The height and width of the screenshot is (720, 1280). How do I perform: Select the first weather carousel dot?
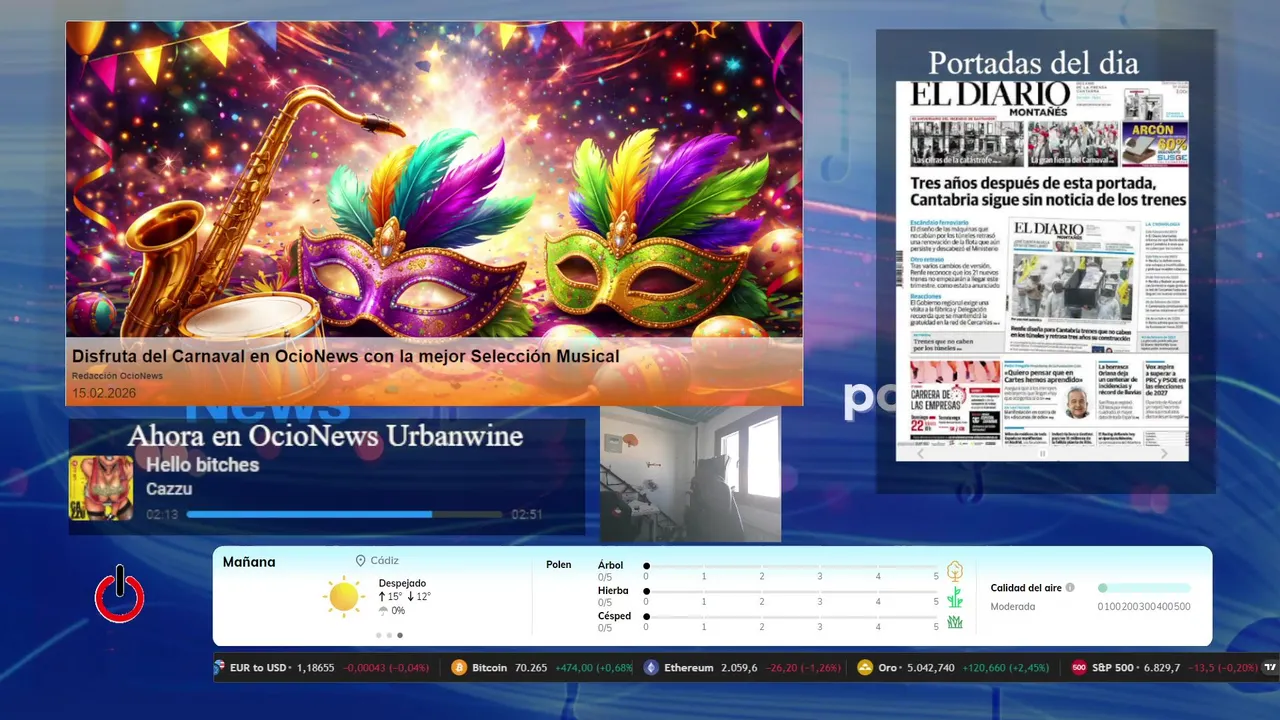378,635
